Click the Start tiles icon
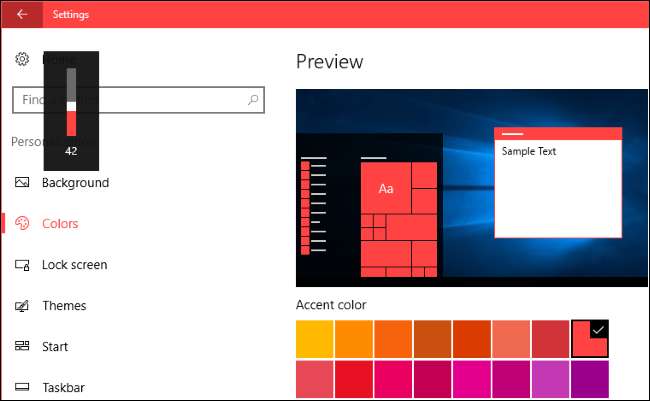The width and height of the screenshot is (650, 401). [x=22, y=346]
